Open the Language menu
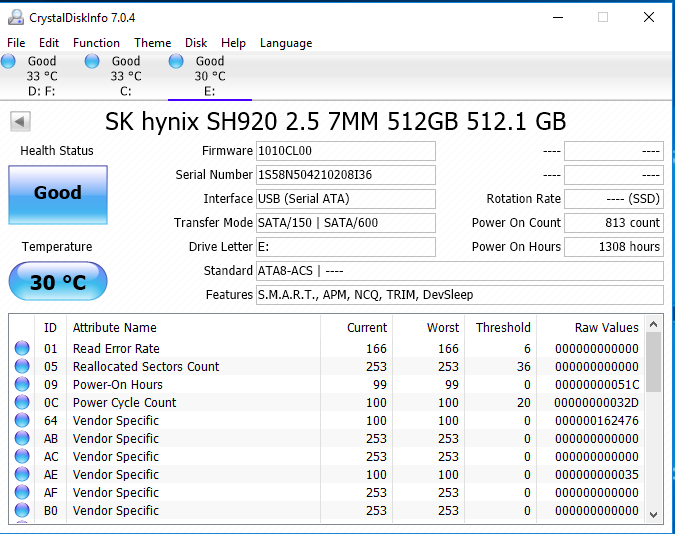The width and height of the screenshot is (675, 534). click(x=286, y=43)
